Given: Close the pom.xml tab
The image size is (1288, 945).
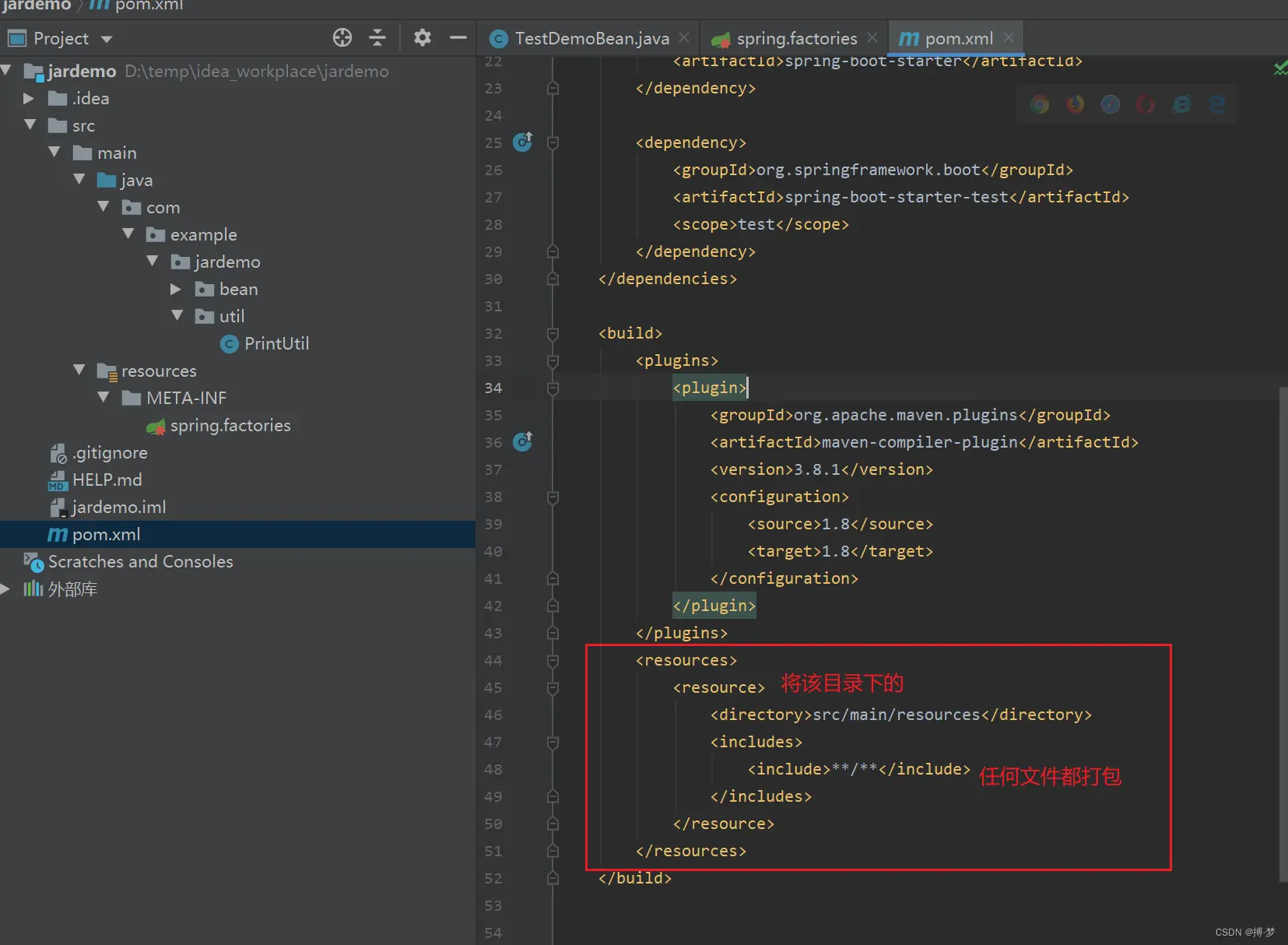Looking at the screenshot, I should click(1009, 37).
